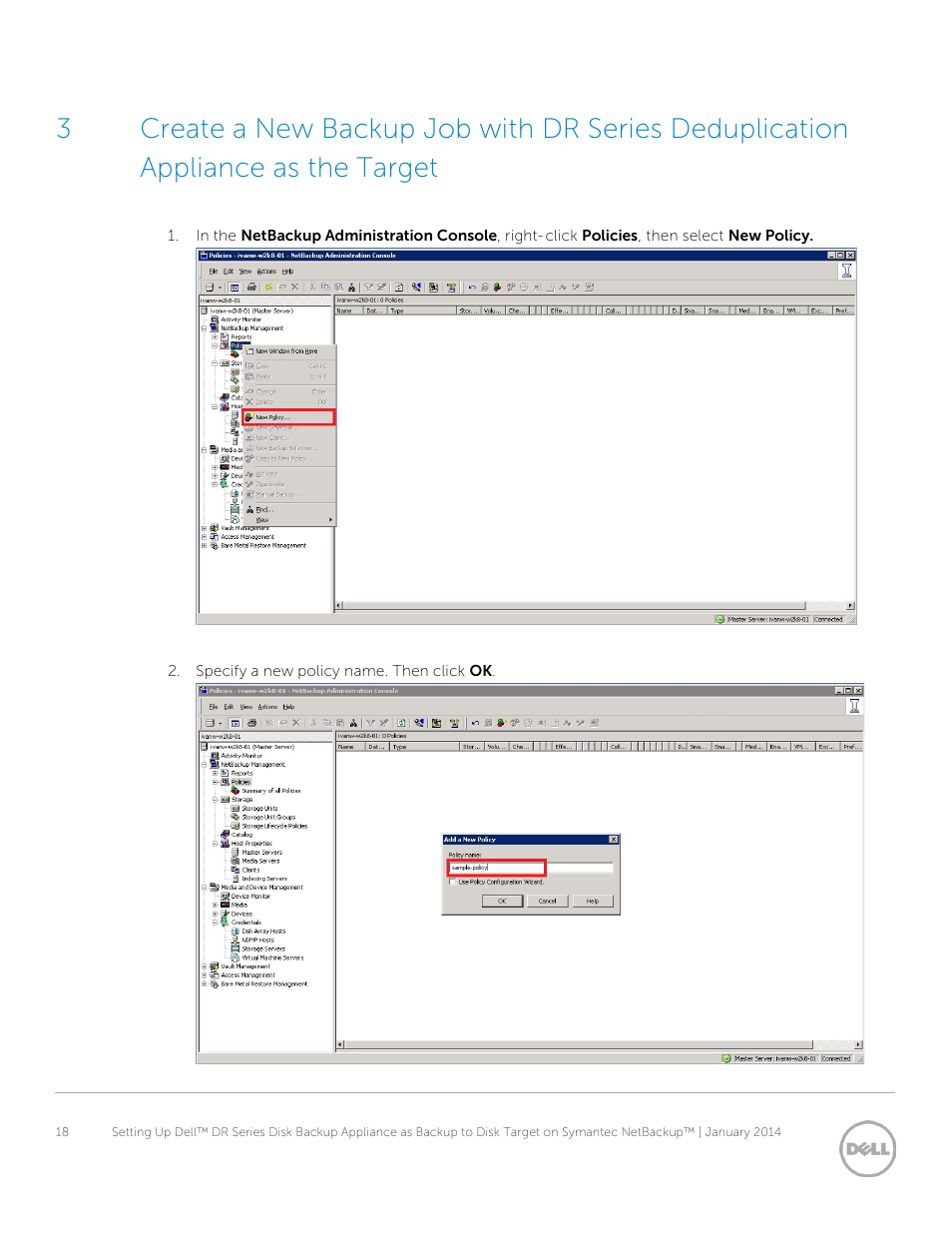Click the Catalog icon in step 2 console tree
The height and width of the screenshot is (1233, 952).
coord(225,835)
